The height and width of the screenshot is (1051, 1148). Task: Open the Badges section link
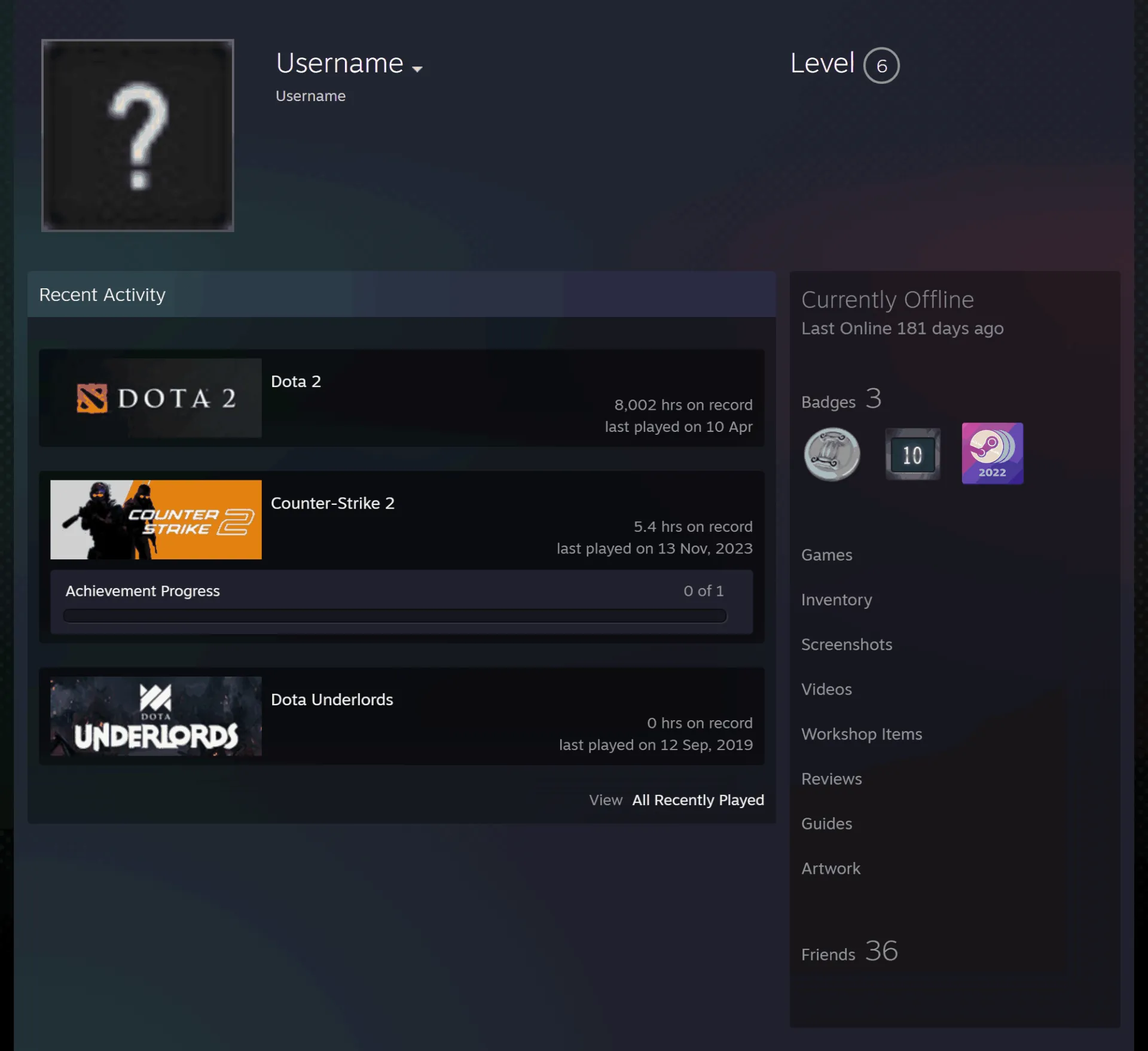(x=841, y=399)
